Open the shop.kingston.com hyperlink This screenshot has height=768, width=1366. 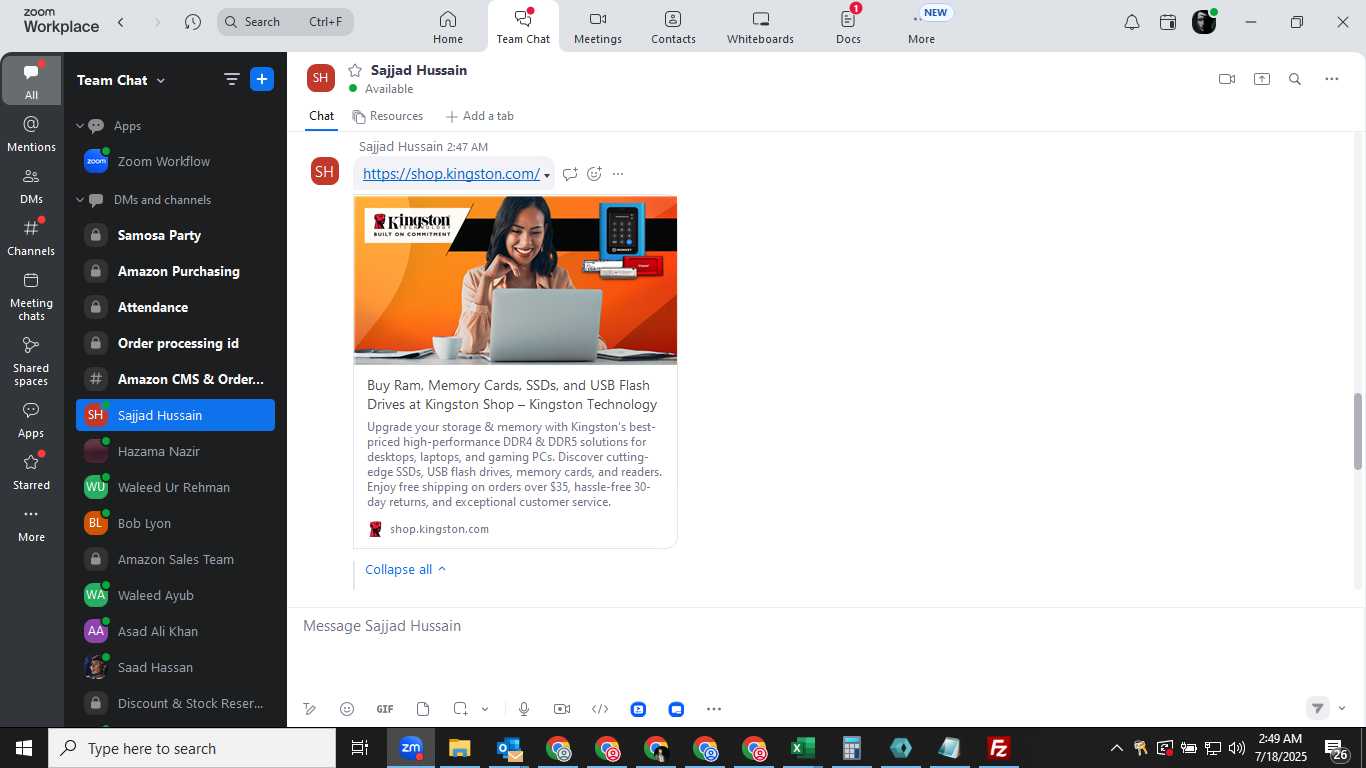[451, 174]
